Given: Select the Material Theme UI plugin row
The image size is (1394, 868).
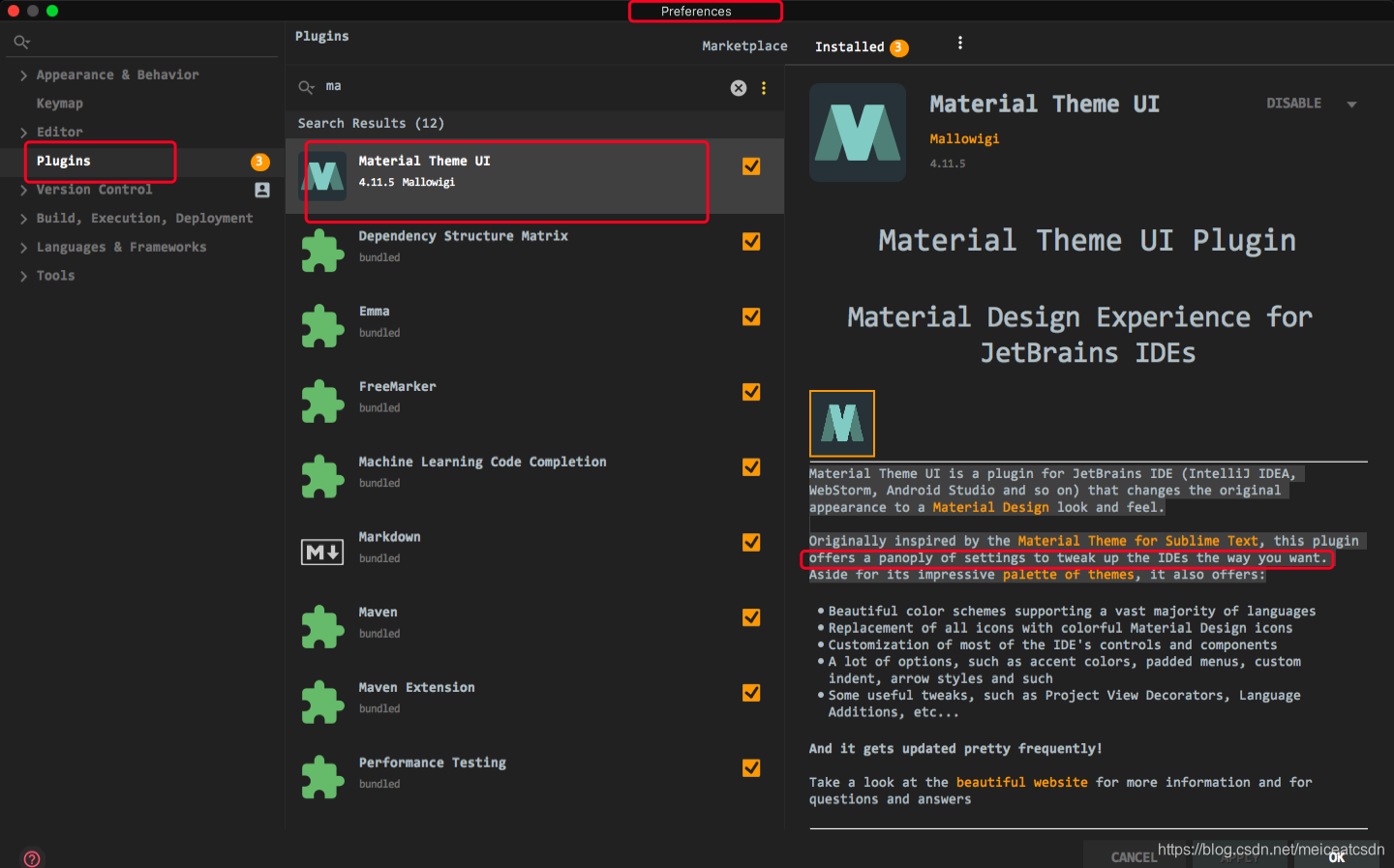Looking at the screenshot, I should tap(534, 176).
